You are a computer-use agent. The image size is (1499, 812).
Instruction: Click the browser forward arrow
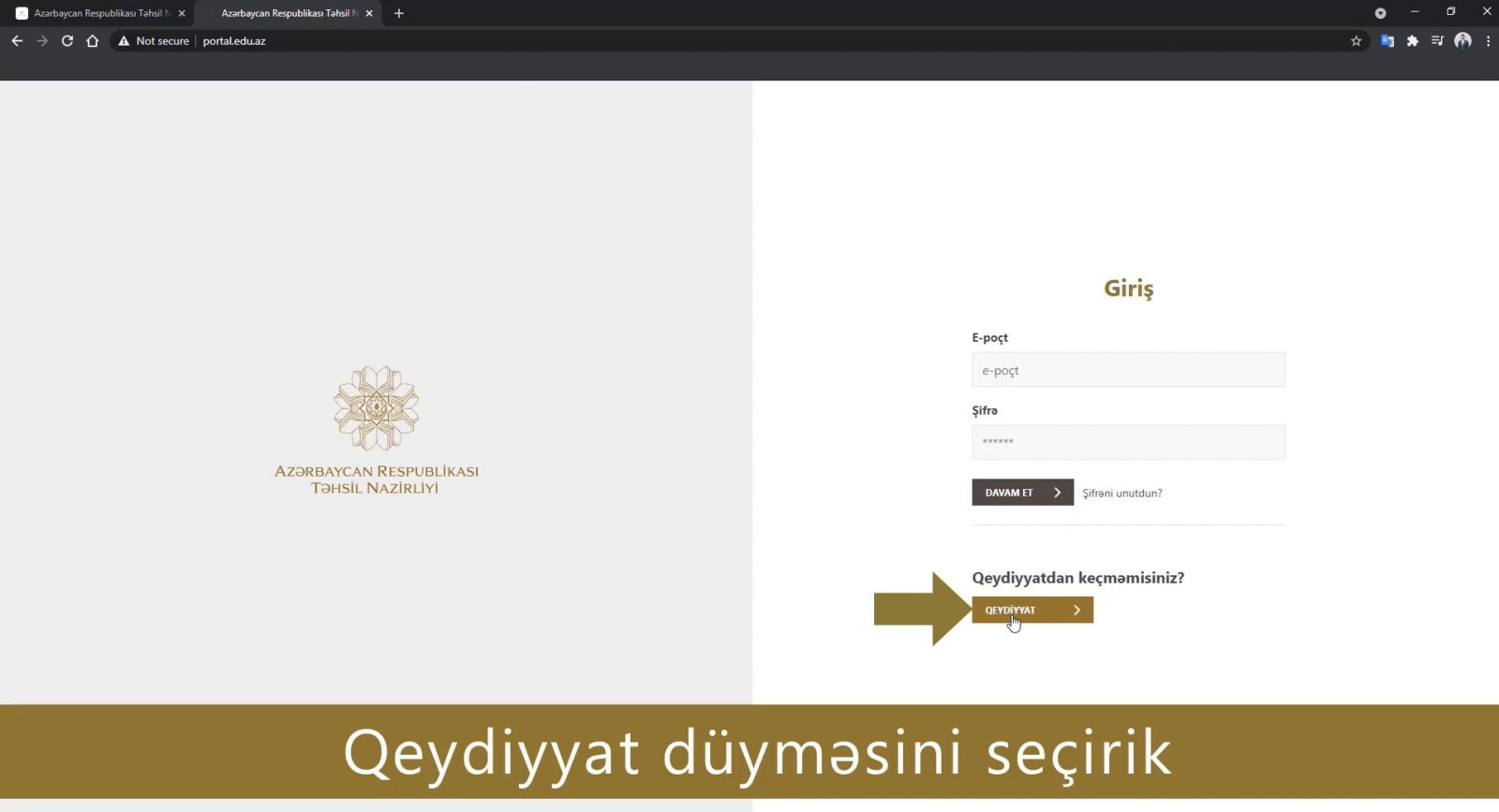tap(42, 41)
